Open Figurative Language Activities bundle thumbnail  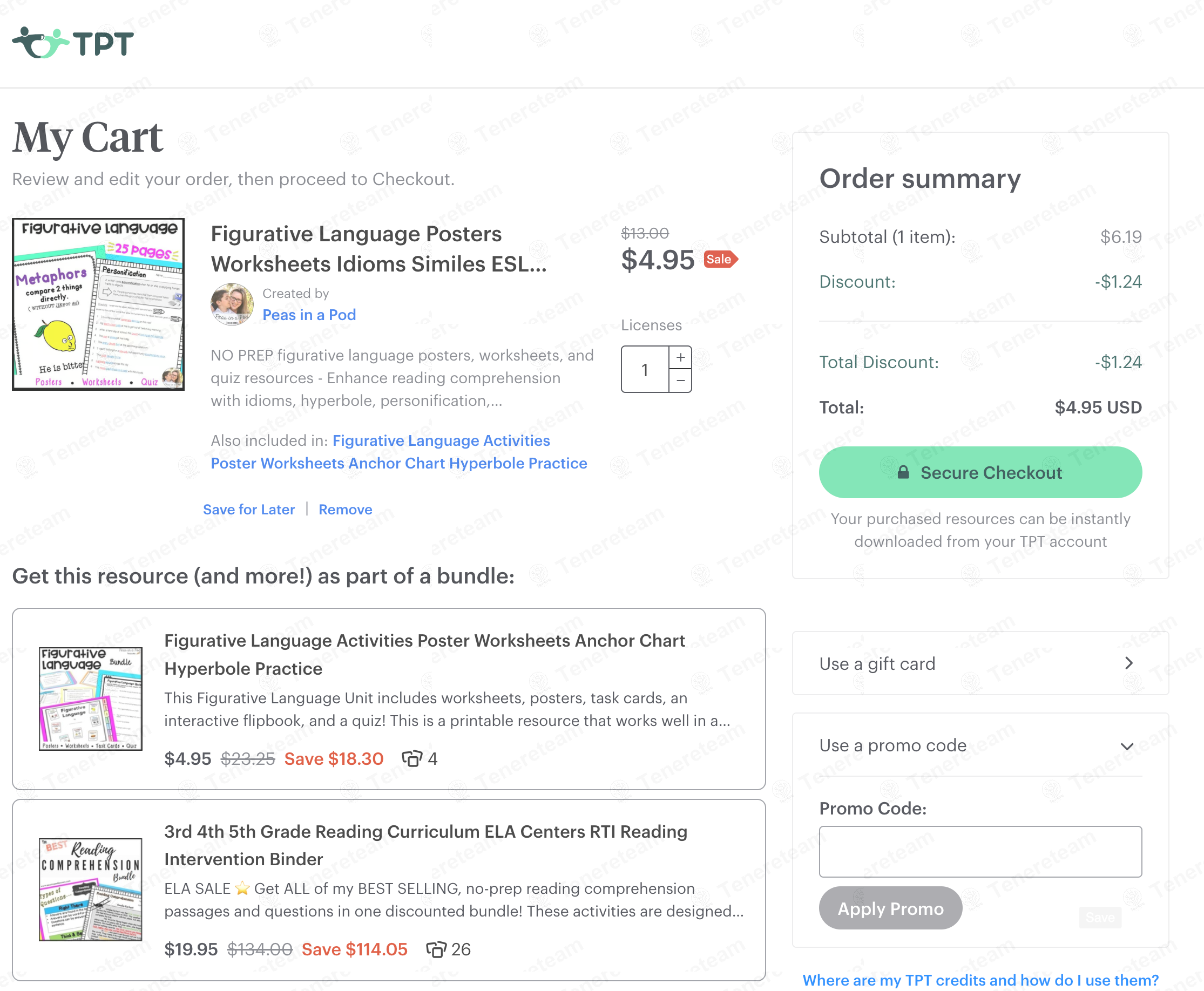91,699
